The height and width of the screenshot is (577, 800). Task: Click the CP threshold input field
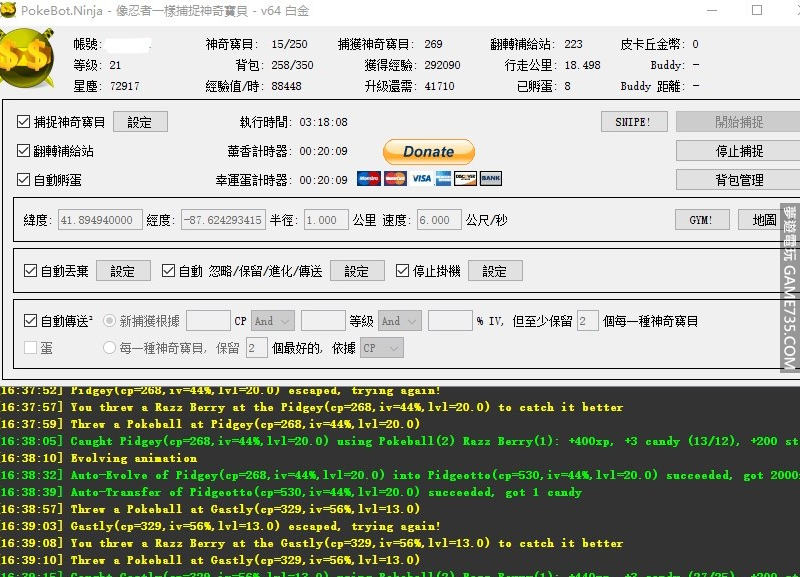click(x=208, y=321)
